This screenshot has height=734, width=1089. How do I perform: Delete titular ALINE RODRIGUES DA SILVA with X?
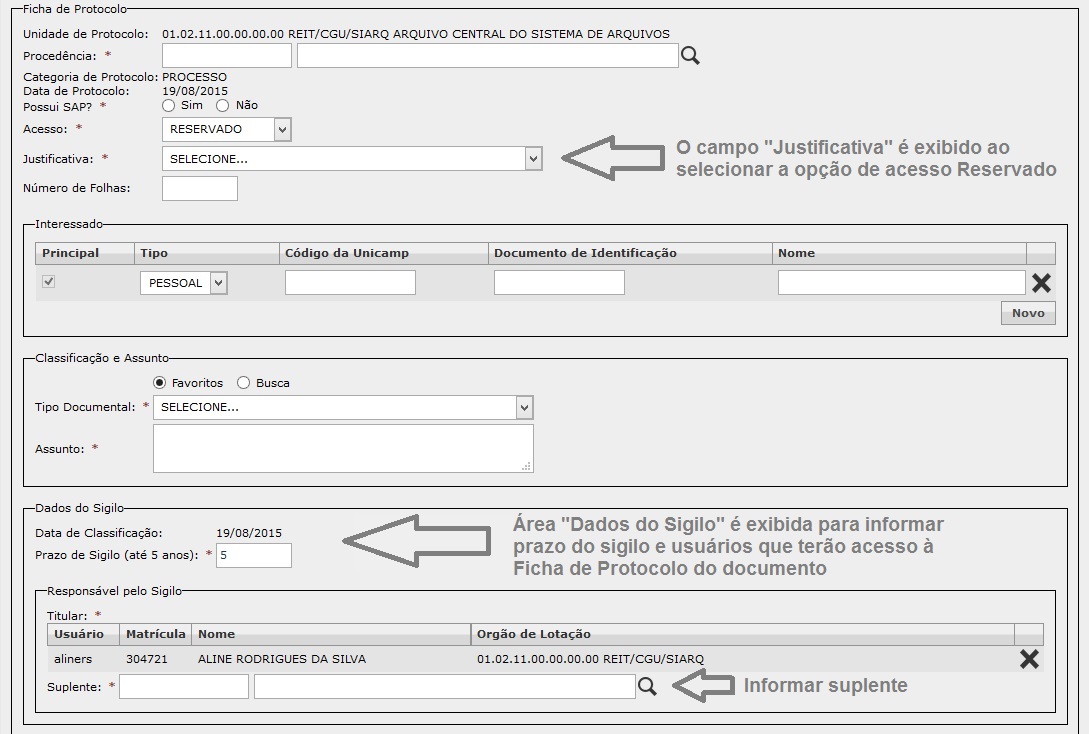coord(1029,659)
